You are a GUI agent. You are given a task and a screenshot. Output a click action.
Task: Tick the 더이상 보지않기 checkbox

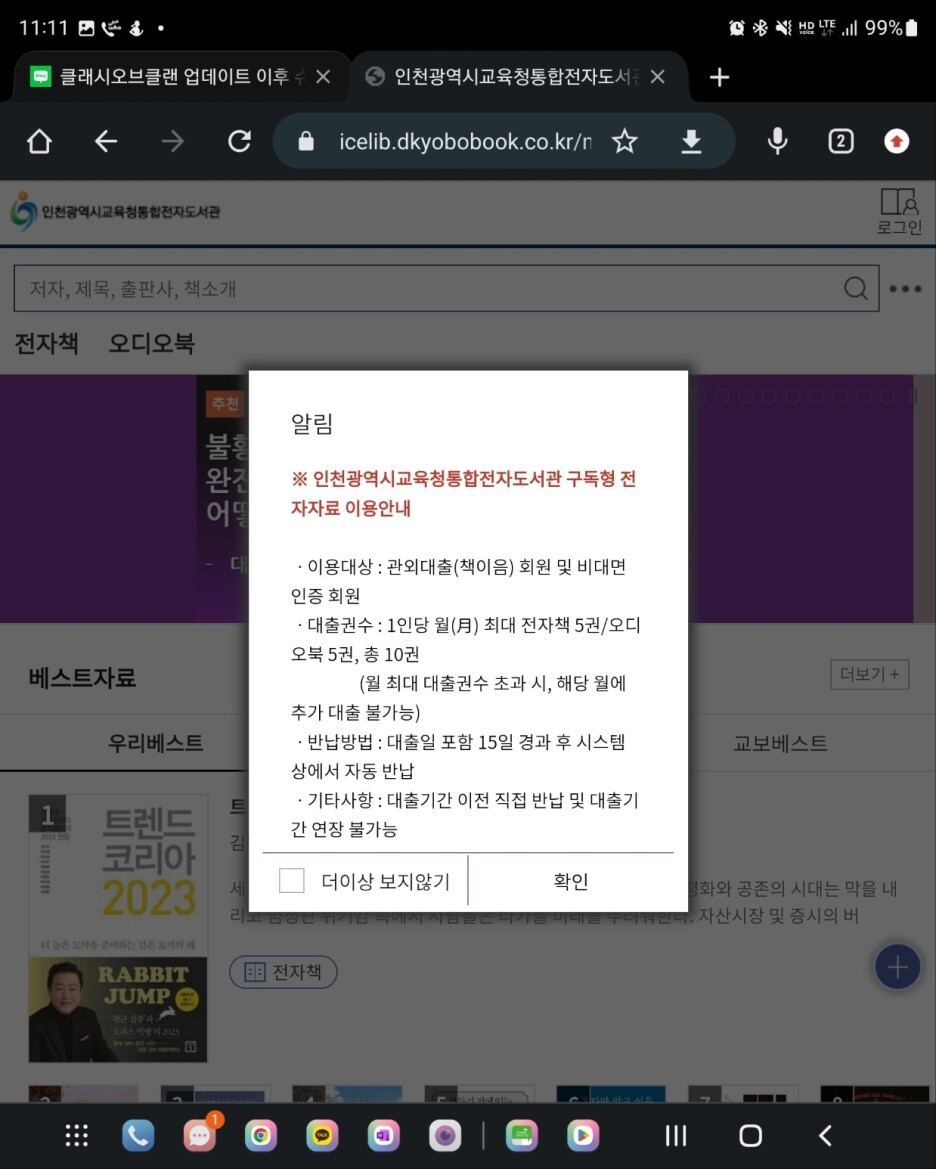point(292,880)
